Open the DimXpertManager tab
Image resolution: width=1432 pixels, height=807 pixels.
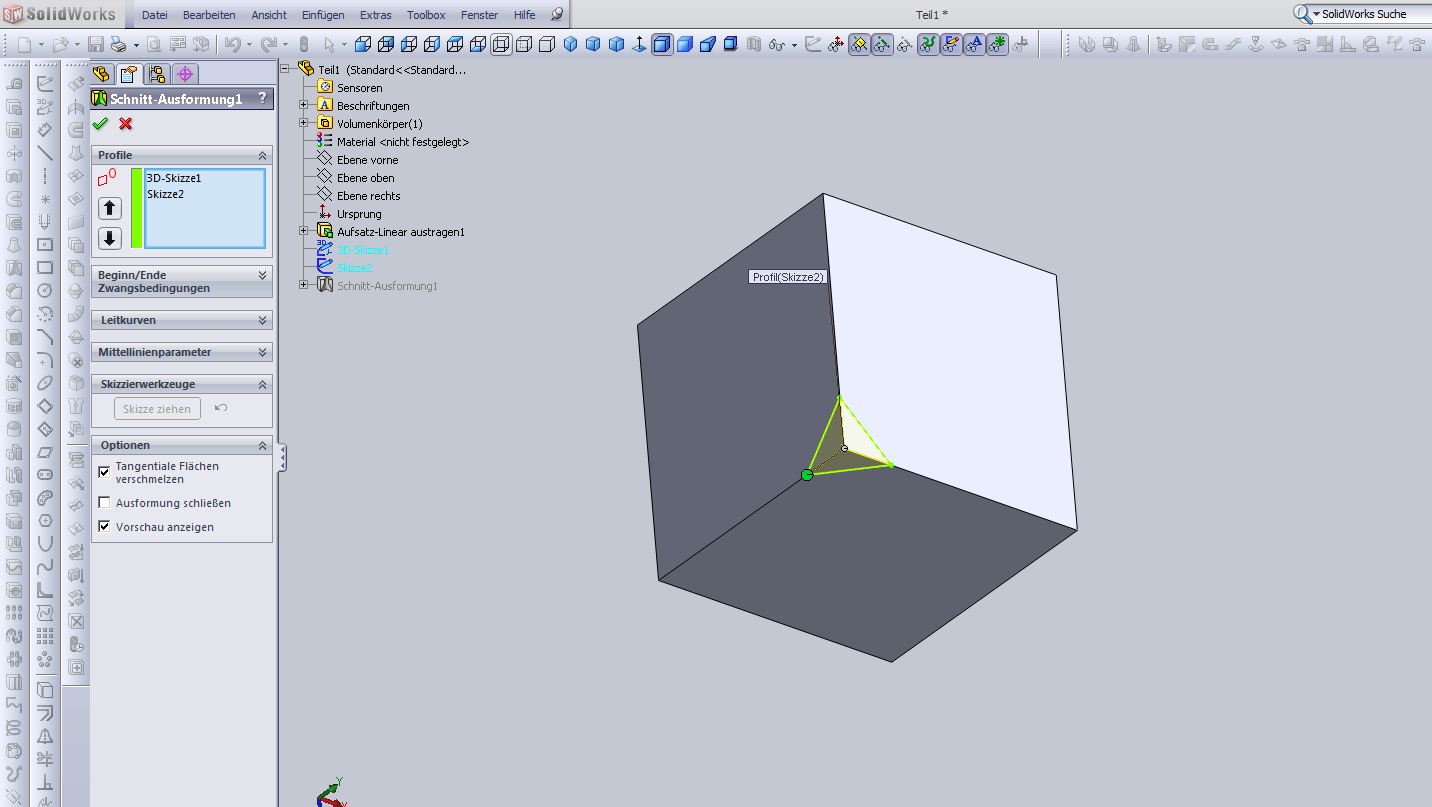point(185,74)
